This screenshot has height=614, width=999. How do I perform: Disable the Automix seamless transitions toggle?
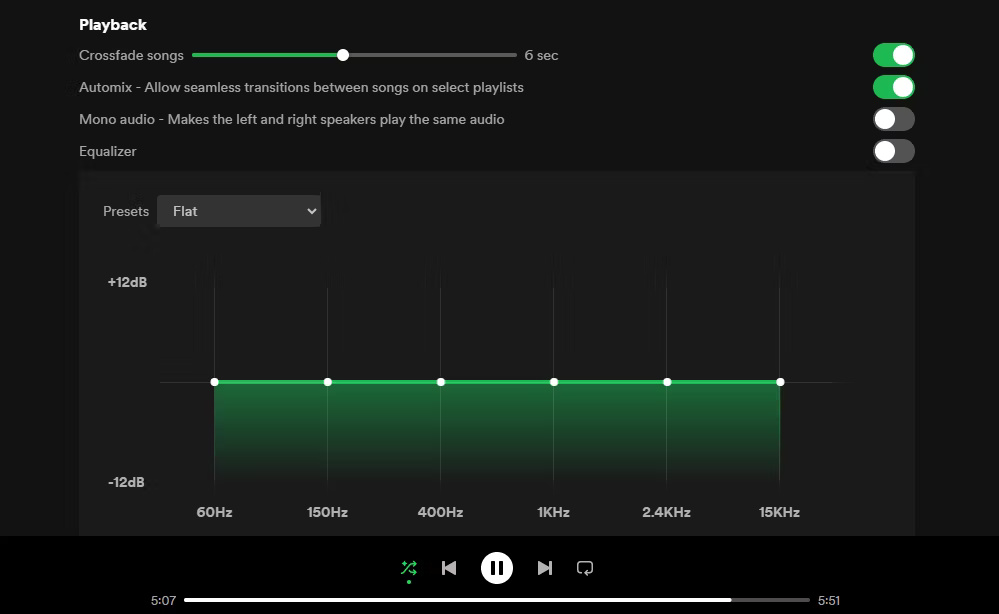click(x=893, y=87)
